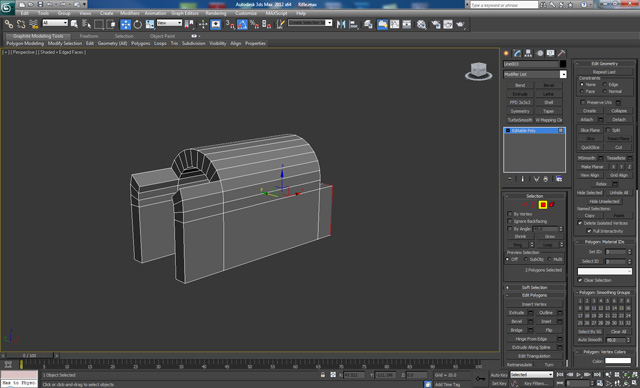Open the material name dropdown below Select ID
The width and height of the screenshot is (640, 388).
pos(604,271)
